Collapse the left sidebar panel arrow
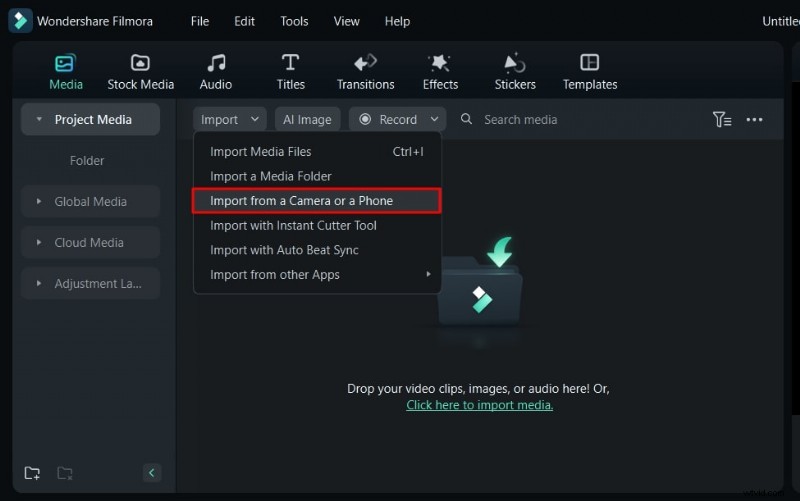 151,473
